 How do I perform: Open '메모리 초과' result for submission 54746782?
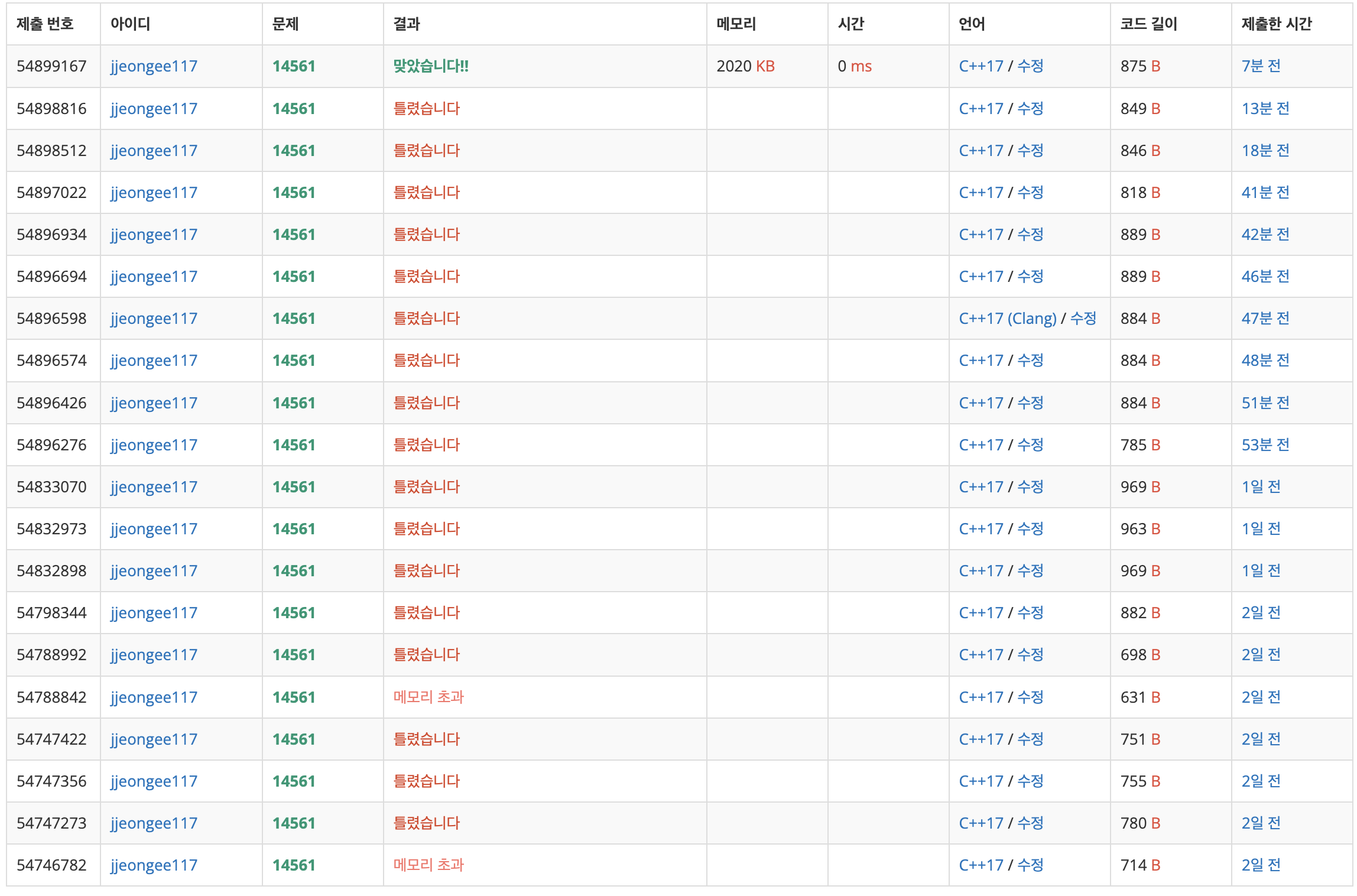428,865
